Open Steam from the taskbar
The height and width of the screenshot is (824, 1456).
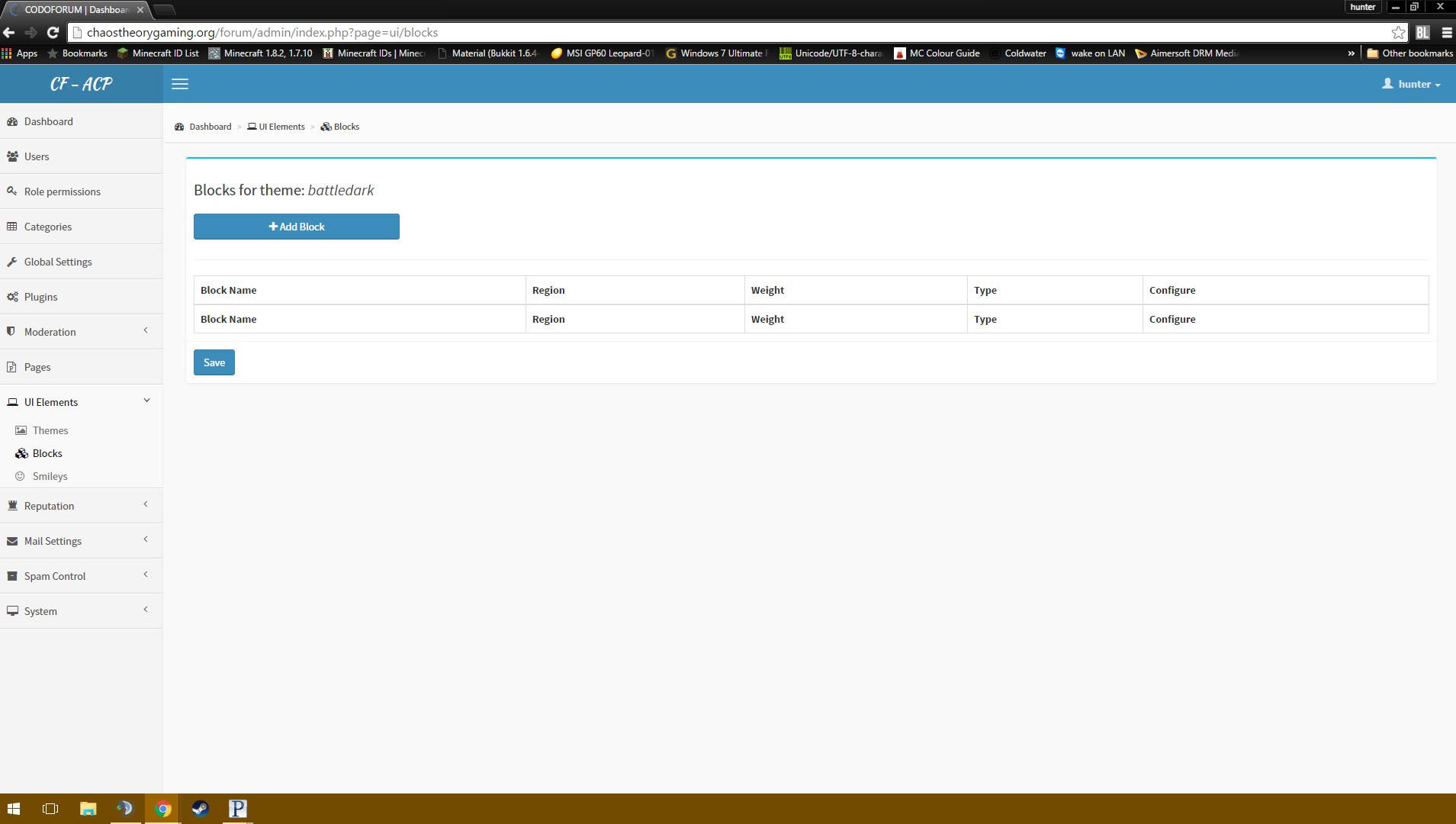click(x=200, y=809)
